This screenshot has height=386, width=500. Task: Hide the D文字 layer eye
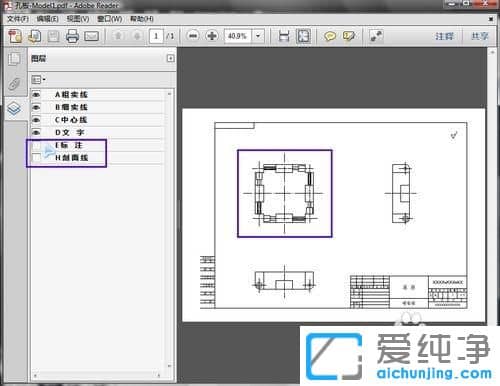pyautogui.click(x=36, y=133)
